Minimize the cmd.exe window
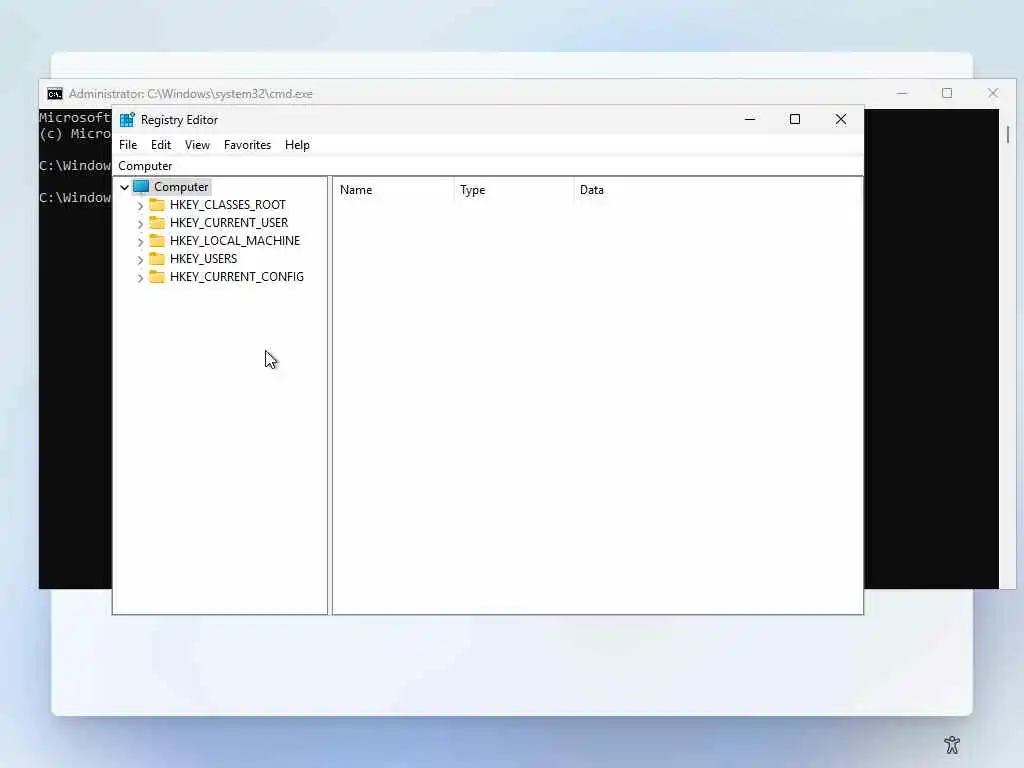The height and width of the screenshot is (768, 1024). [902, 93]
